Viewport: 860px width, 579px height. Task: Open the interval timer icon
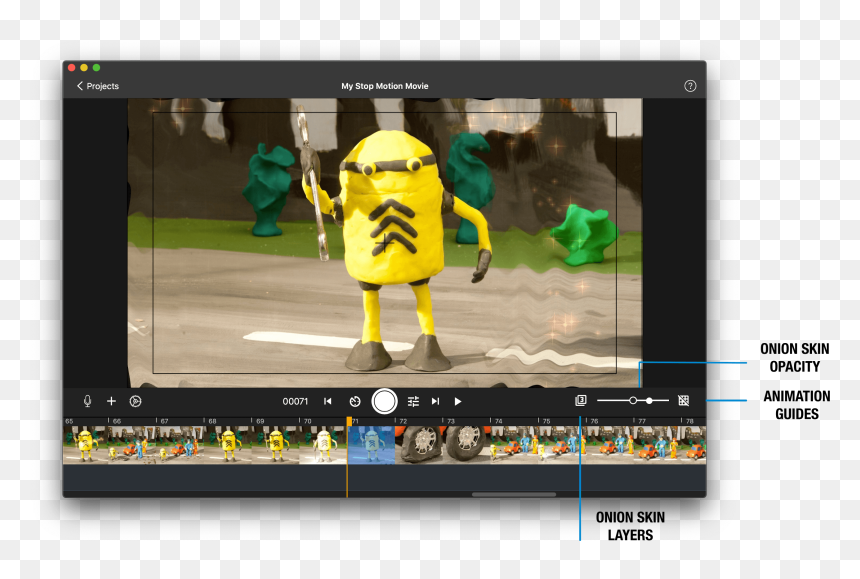click(355, 401)
